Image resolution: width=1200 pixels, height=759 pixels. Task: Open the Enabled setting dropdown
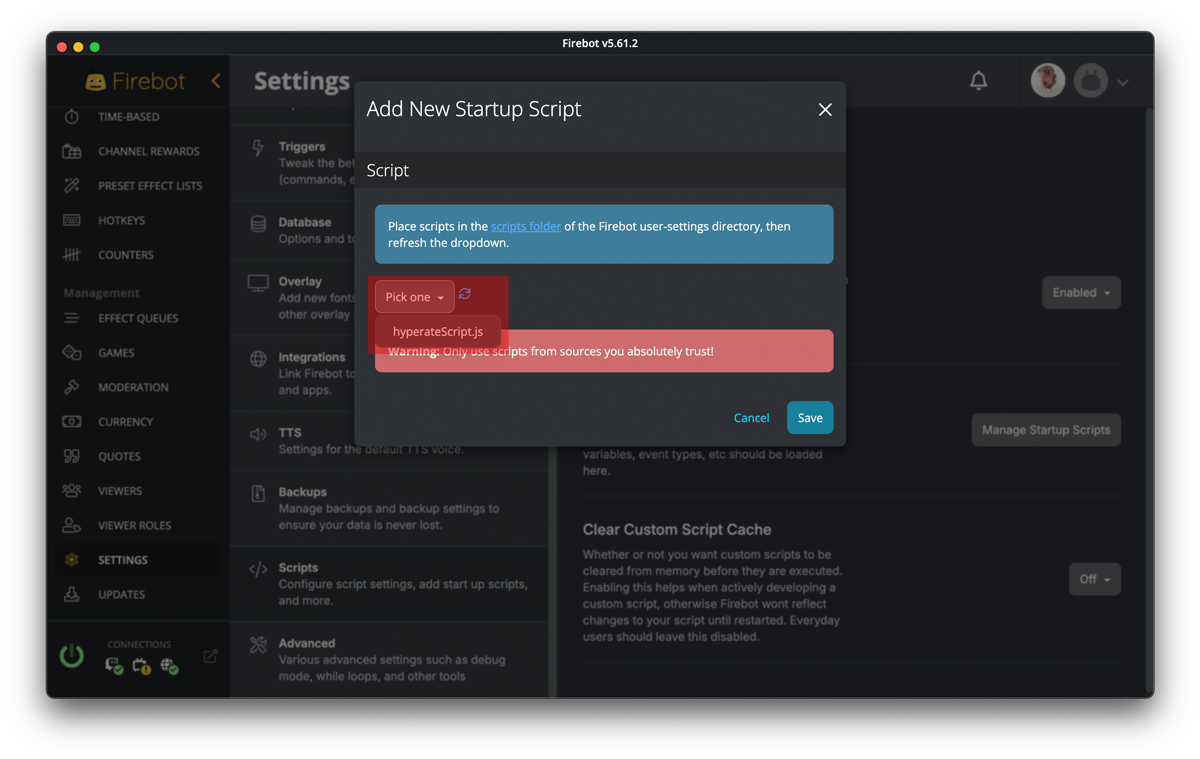click(x=1081, y=292)
